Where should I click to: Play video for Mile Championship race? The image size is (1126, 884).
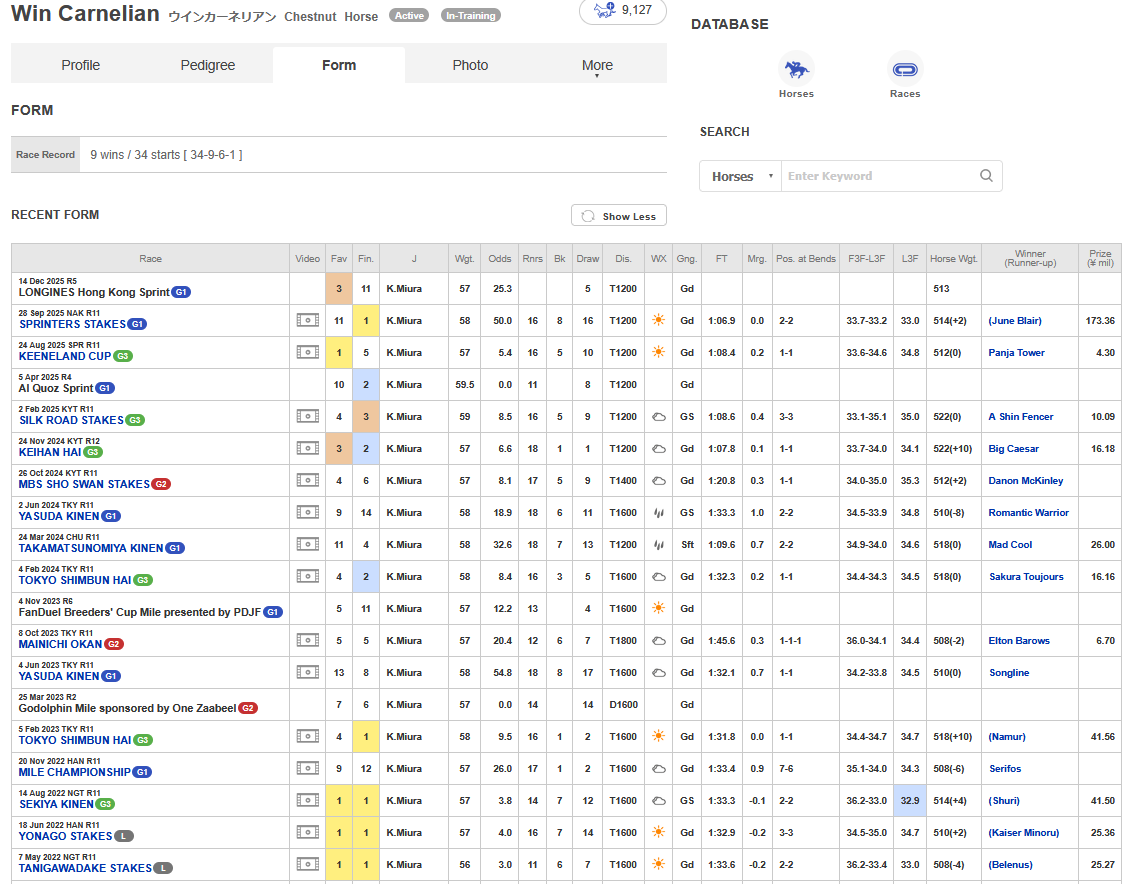(307, 768)
